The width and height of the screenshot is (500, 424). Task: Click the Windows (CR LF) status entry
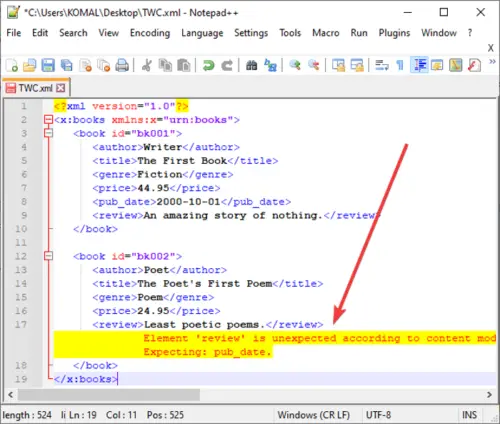[x=314, y=415]
